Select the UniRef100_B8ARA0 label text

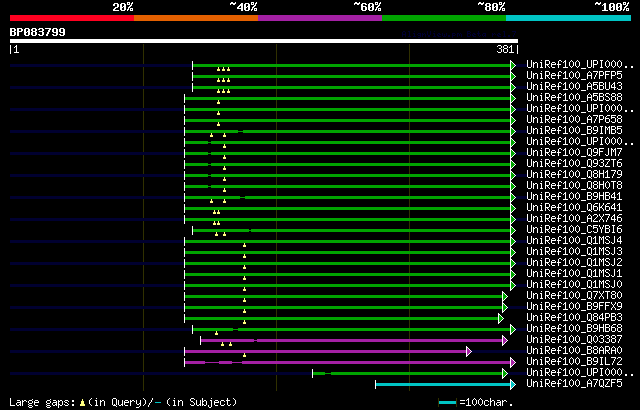tap(574, 351)
